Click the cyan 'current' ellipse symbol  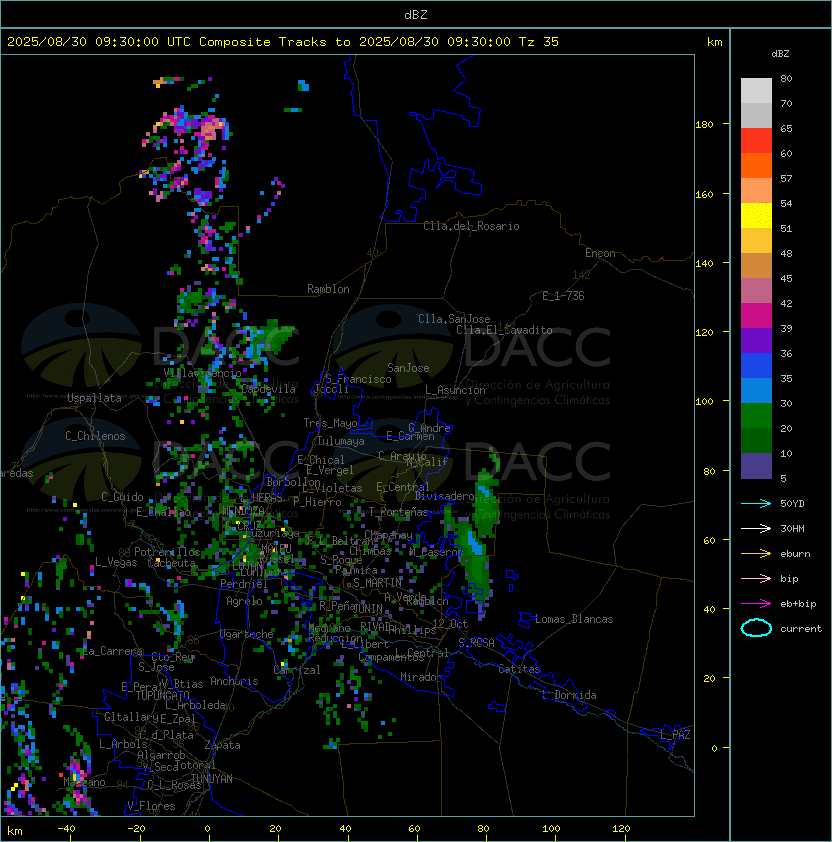click(756, 628)
